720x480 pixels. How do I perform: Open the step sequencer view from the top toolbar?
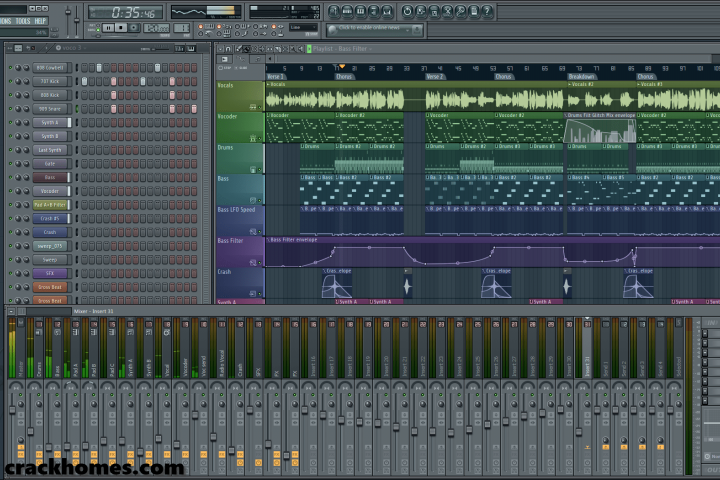347,11
